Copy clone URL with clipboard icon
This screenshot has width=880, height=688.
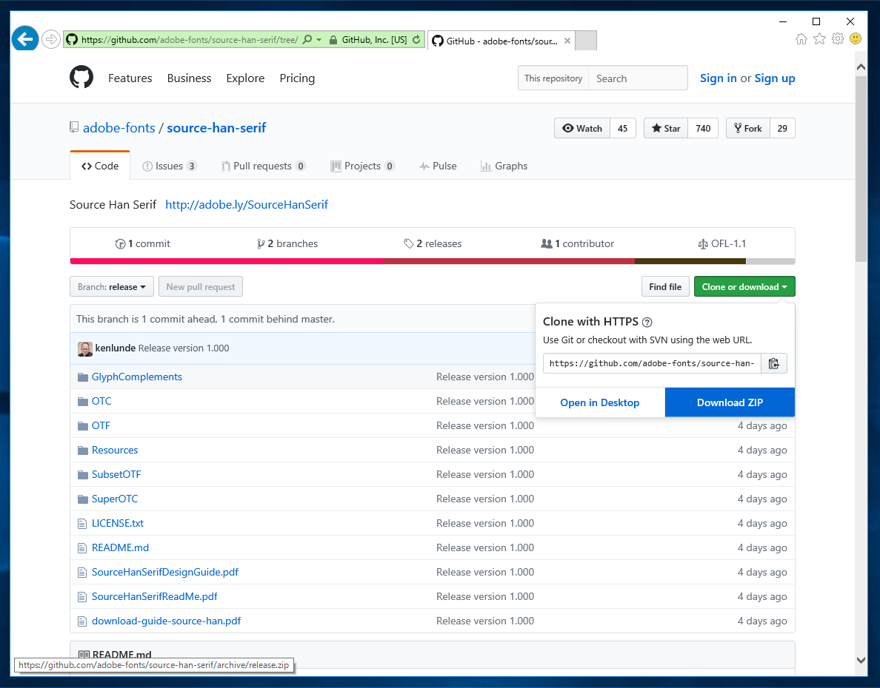(774, 363)
